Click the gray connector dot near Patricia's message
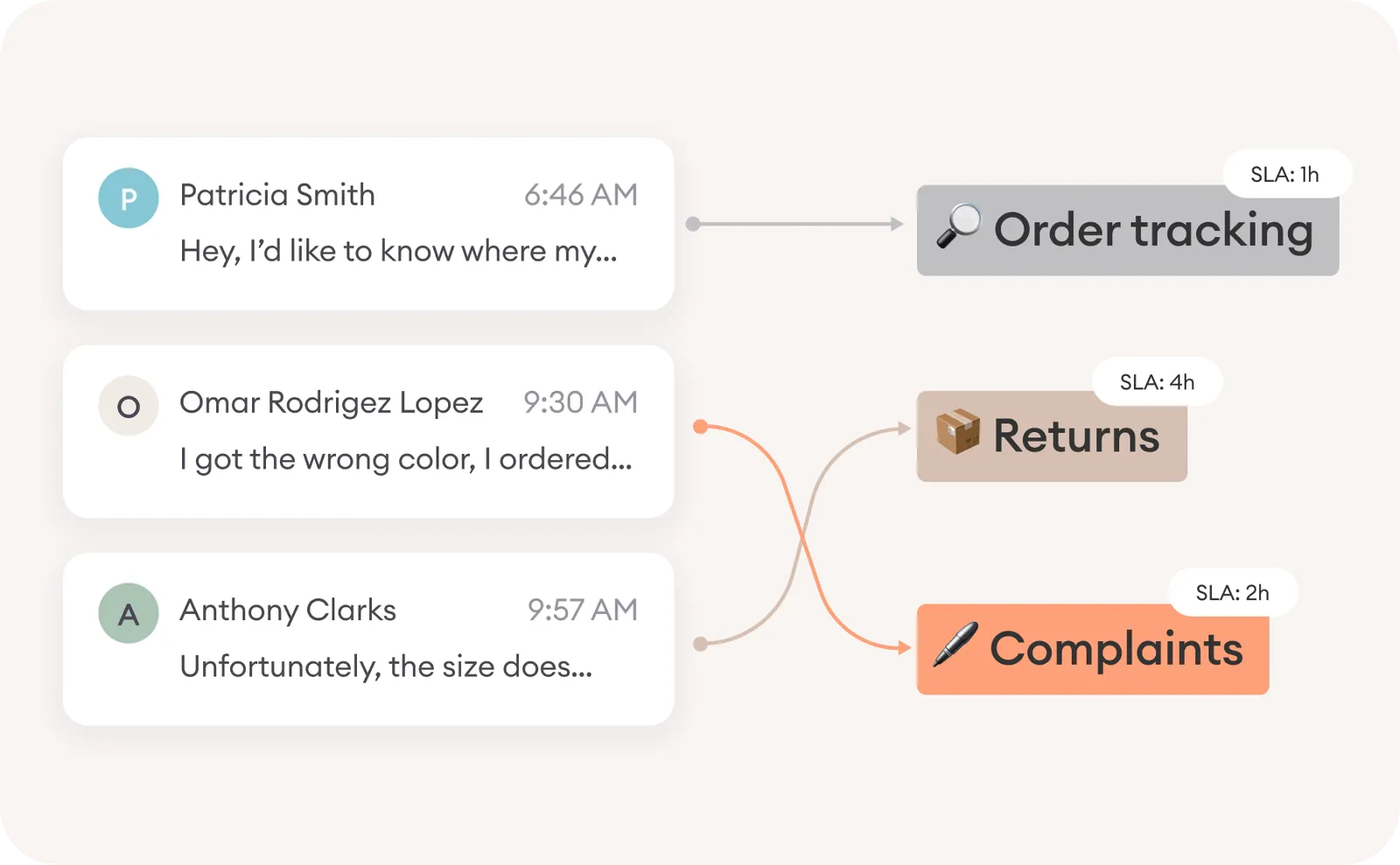Viewport: 1400px width, 865px height. pos(693,224)
